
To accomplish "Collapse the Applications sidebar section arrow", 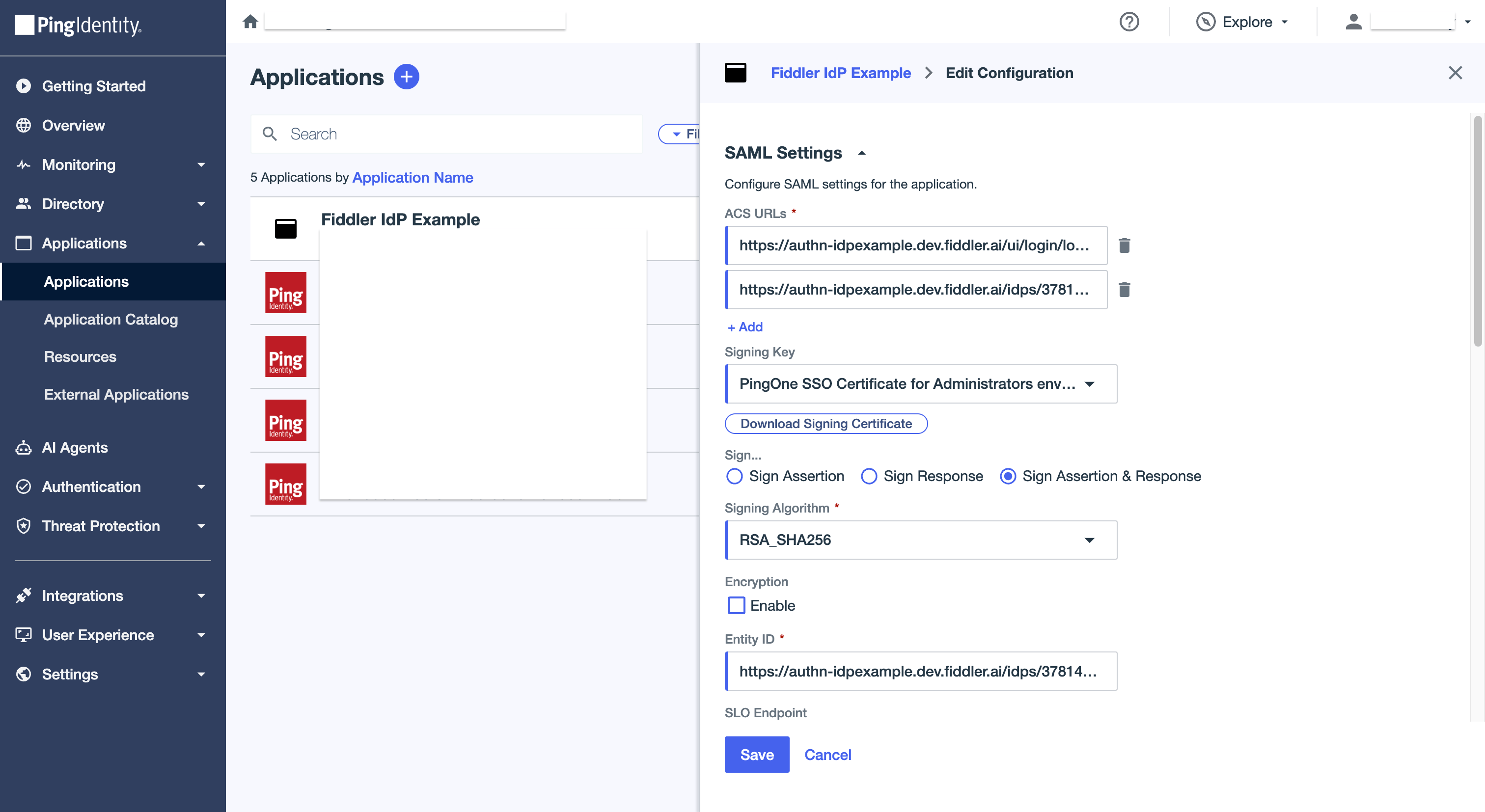I will click(201, 244).
